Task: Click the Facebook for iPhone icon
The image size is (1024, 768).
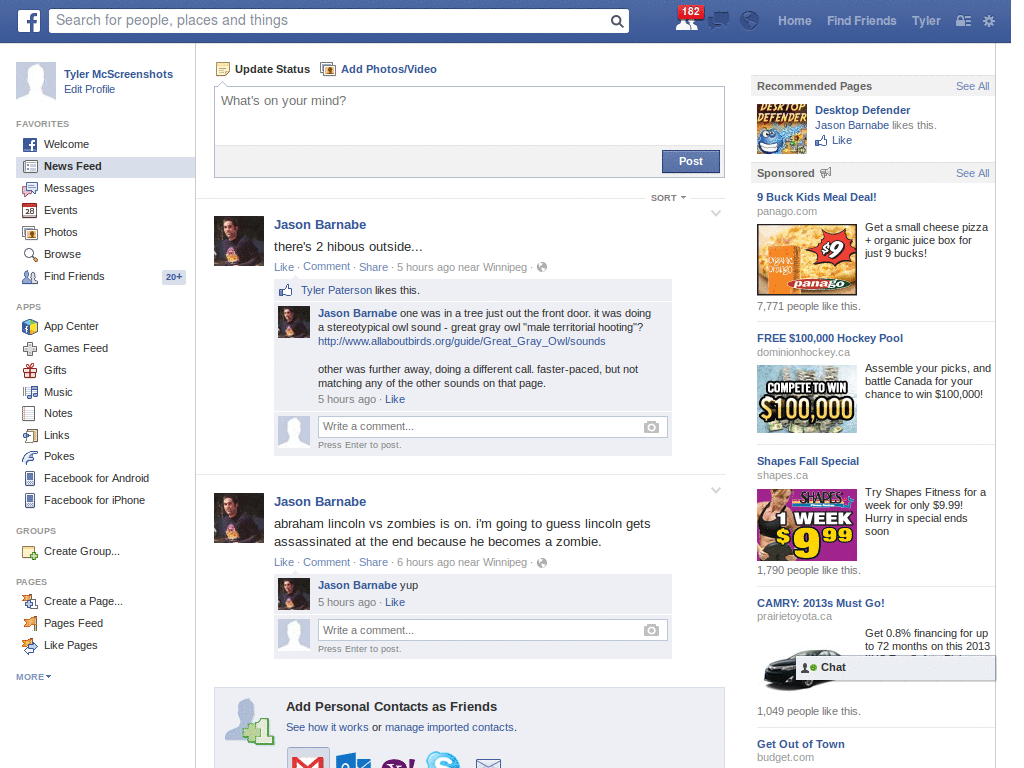Action: click(x=30, y=501)
